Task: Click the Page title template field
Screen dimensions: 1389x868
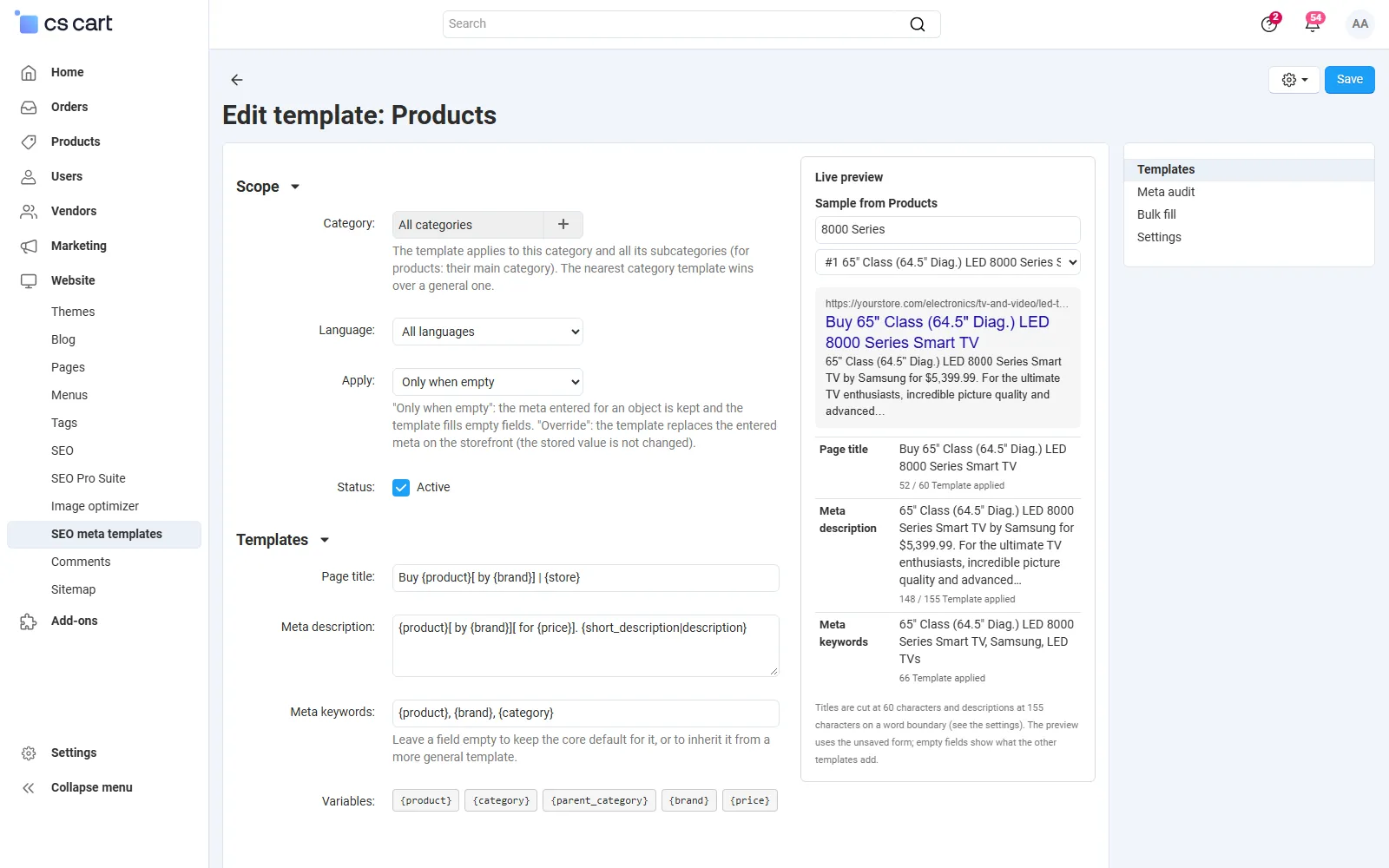Action: point(586,578)
